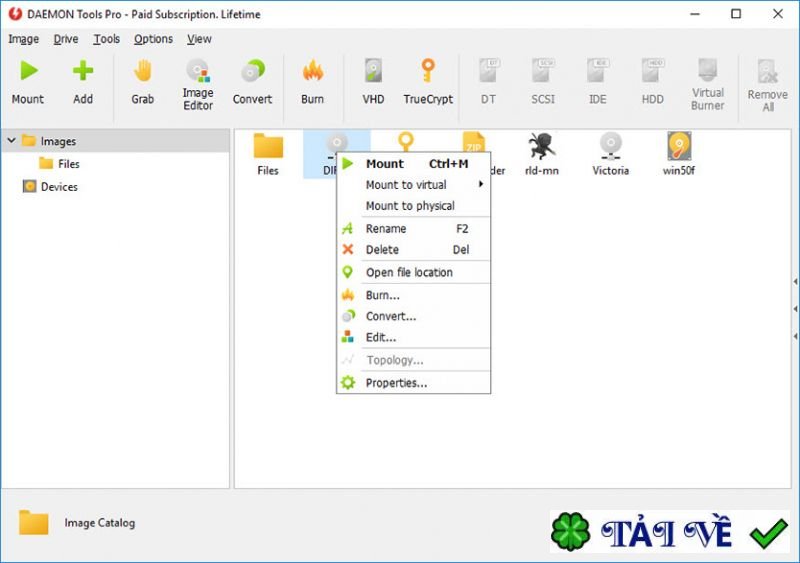Select Devices in the sidebar tree

[x=59, y=187]
